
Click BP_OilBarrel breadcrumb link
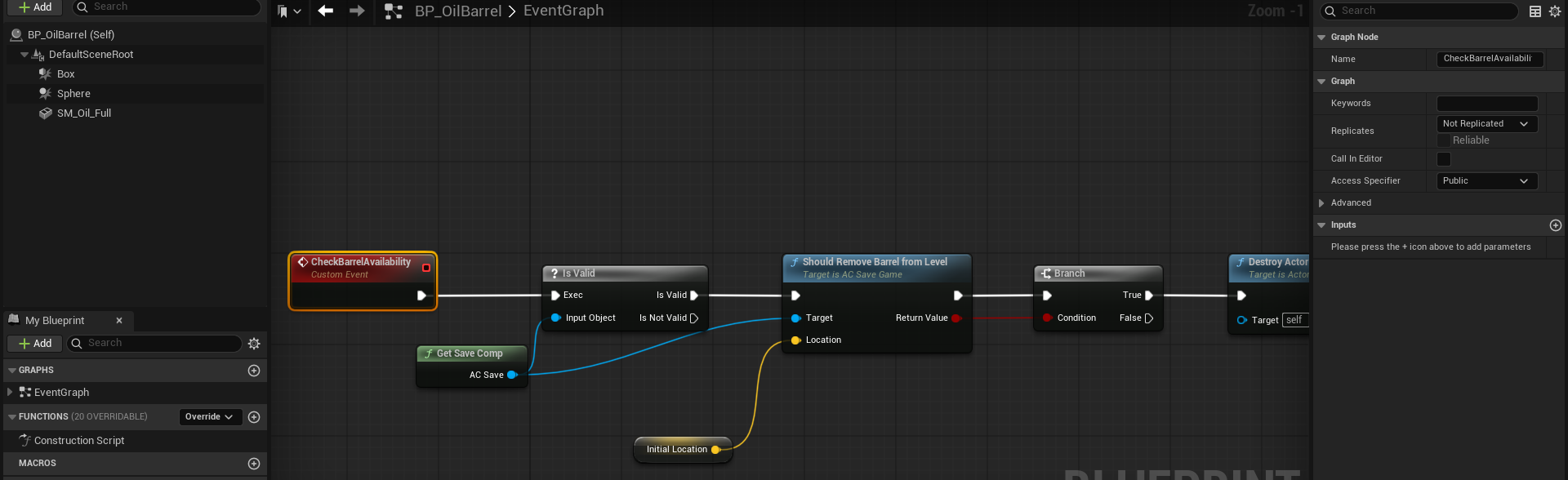coord(458,11)
